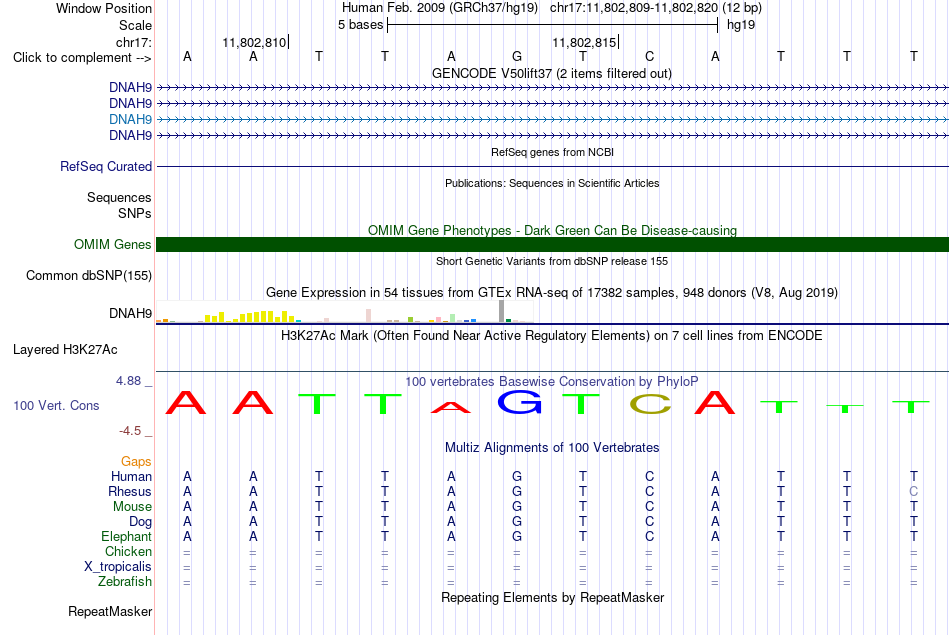The height and width of the screenshot is (635, 950).
Task: Click the OMIM Gene Phenotypes title text
Action: tap(552, 230)
